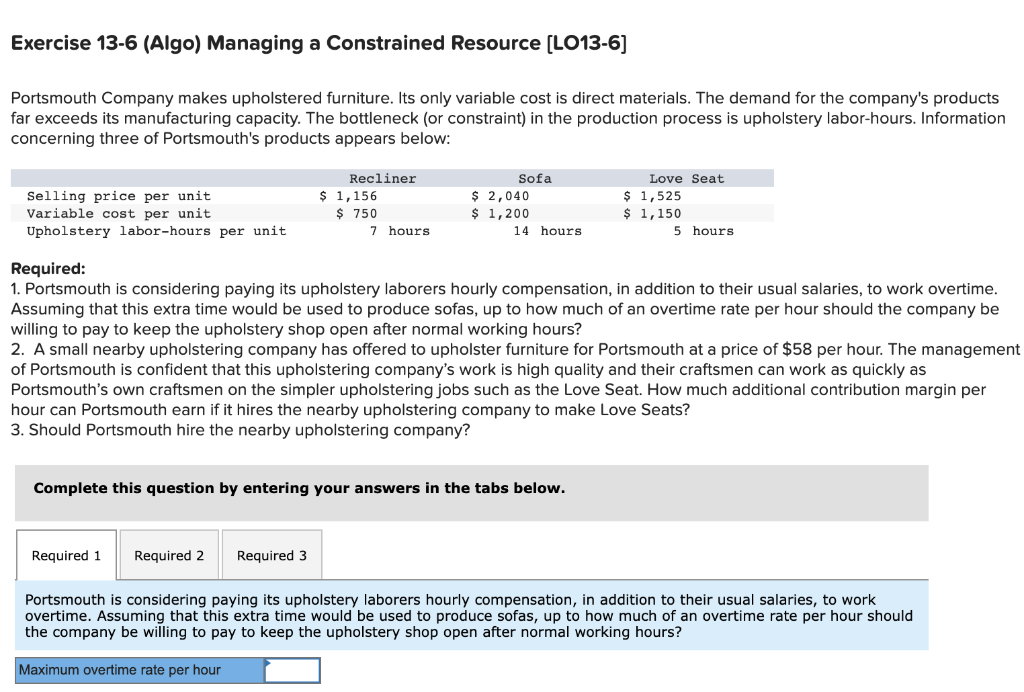Select the Required 1 tab
1024x692 pixels.
pyautogui.click(x=66, y=555)
